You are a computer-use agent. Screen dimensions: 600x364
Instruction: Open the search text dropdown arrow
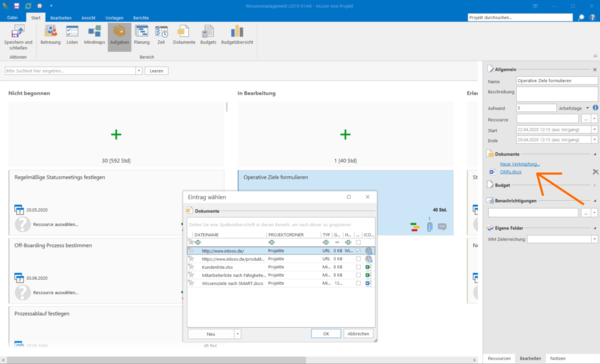pyautogui.click(x=139, y=71)
